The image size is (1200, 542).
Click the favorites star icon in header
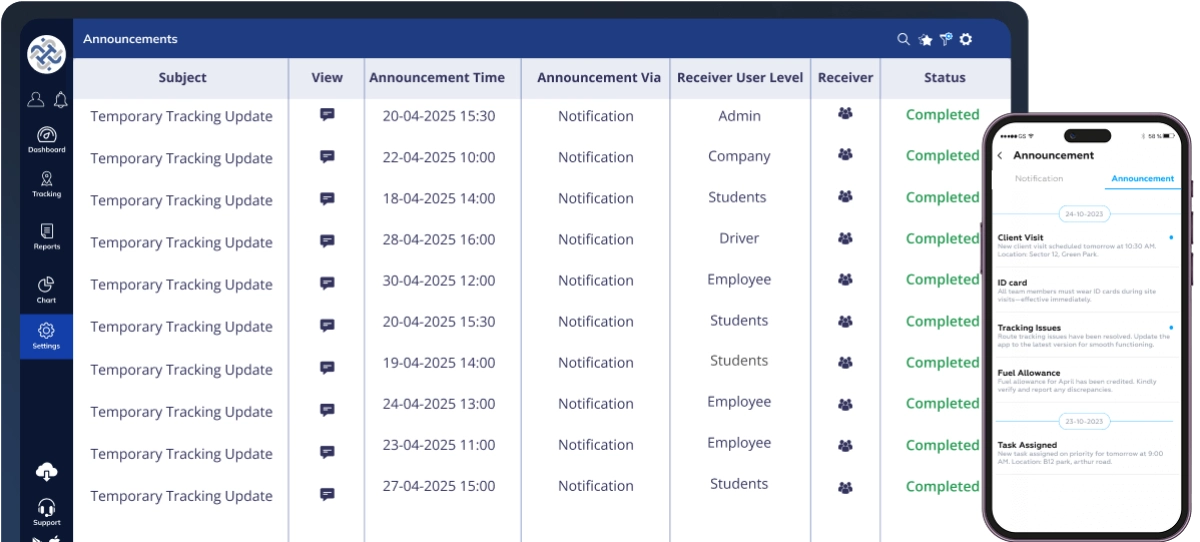(x=926, y=40)
